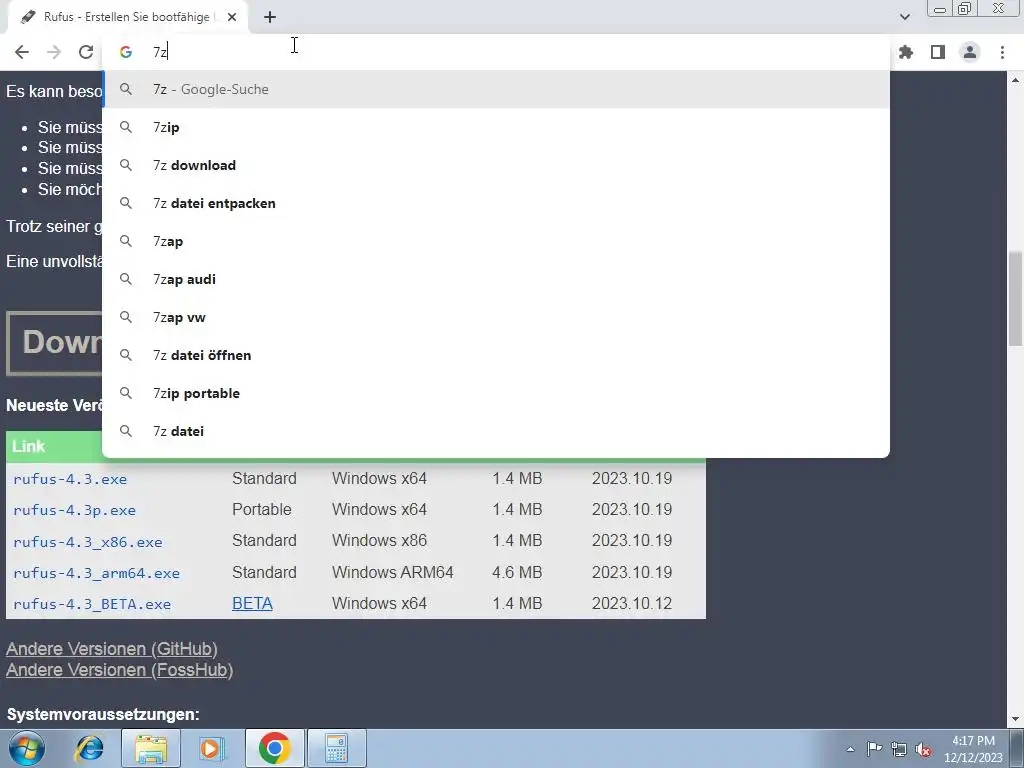Click the '4.6 MB' size cell
This screenshot has width=1024, height=768.
pyautogui.click(x=517, y=572)
